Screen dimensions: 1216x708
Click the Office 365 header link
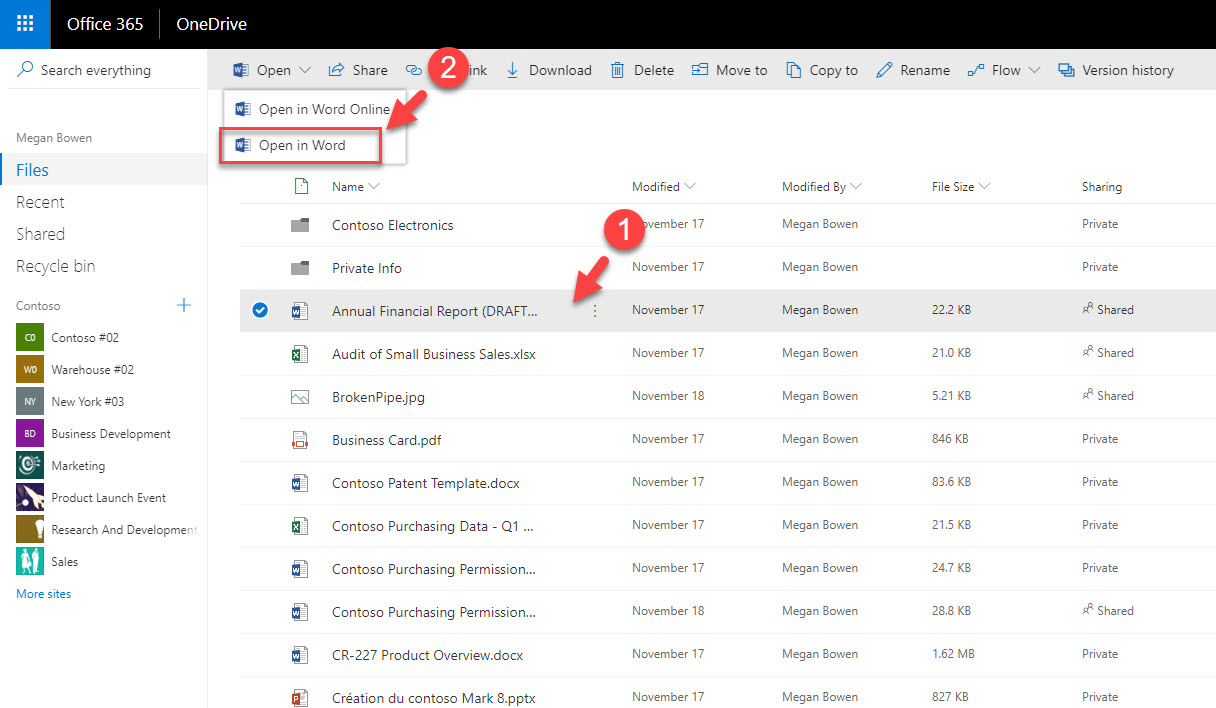pyautogui.click(x=105, y=24)
